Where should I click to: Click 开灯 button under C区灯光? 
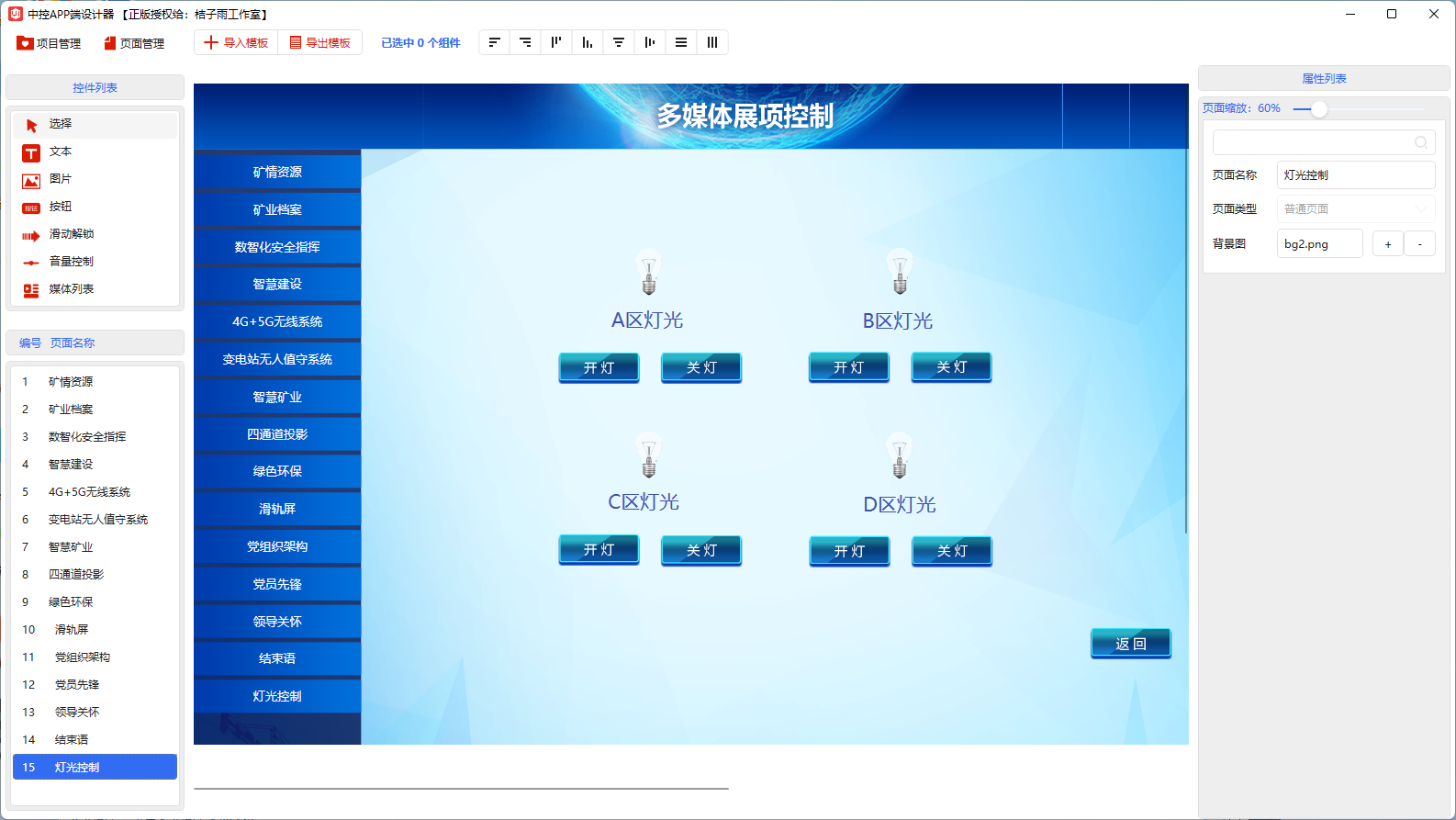599,550
